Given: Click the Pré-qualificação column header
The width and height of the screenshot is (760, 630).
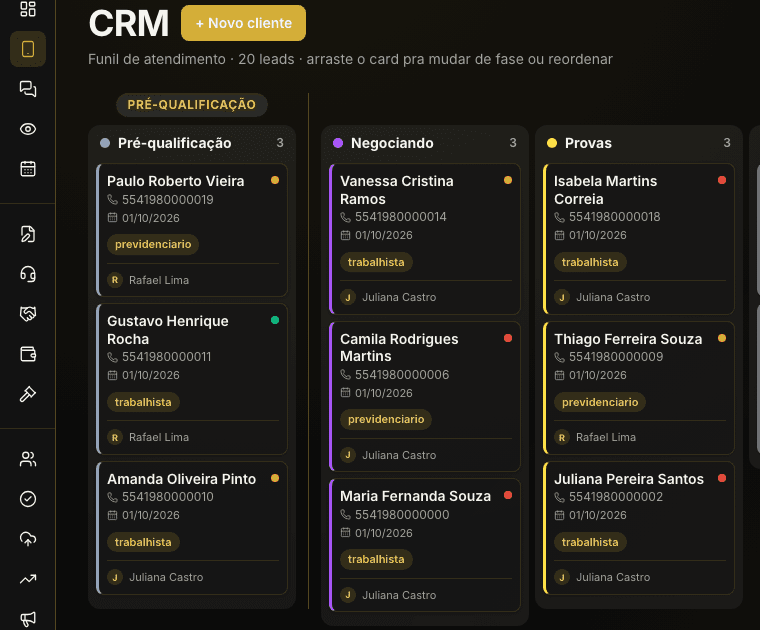Looking at the screenshot, I should coord(192,143).
